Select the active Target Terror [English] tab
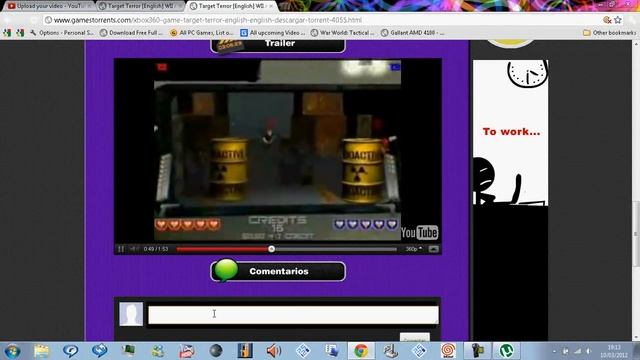640x360 pixels. [231, 6]
